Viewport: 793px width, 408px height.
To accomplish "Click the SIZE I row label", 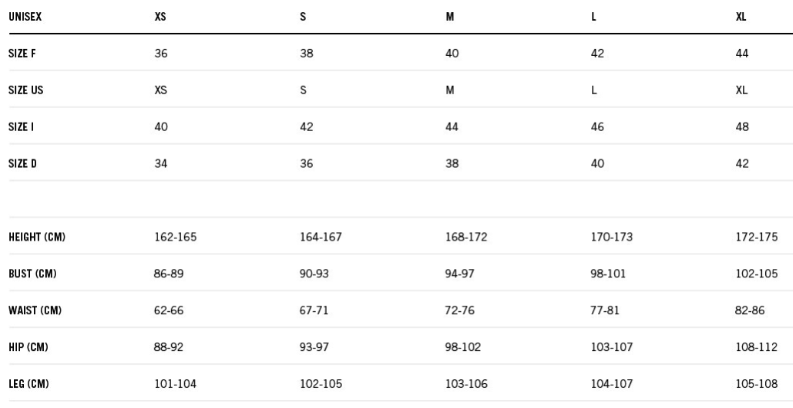I will (x=21, y=127).
